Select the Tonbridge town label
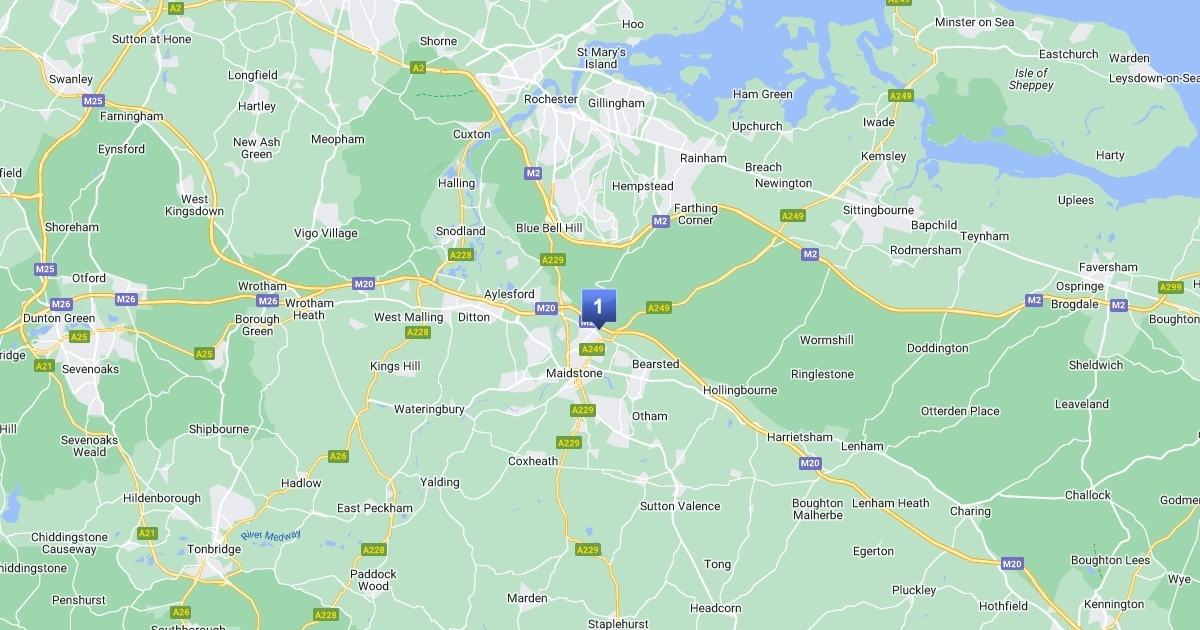 point(213,549)
